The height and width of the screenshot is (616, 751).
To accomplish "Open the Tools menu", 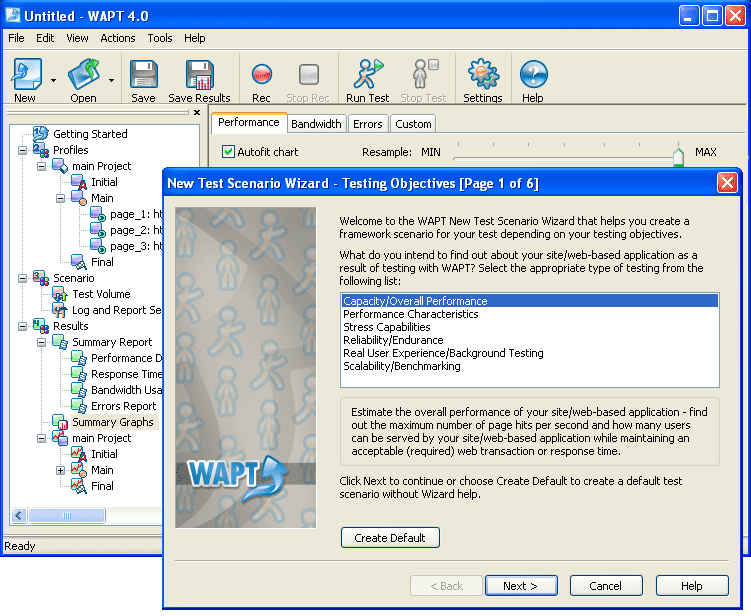I will click(159, 38).
